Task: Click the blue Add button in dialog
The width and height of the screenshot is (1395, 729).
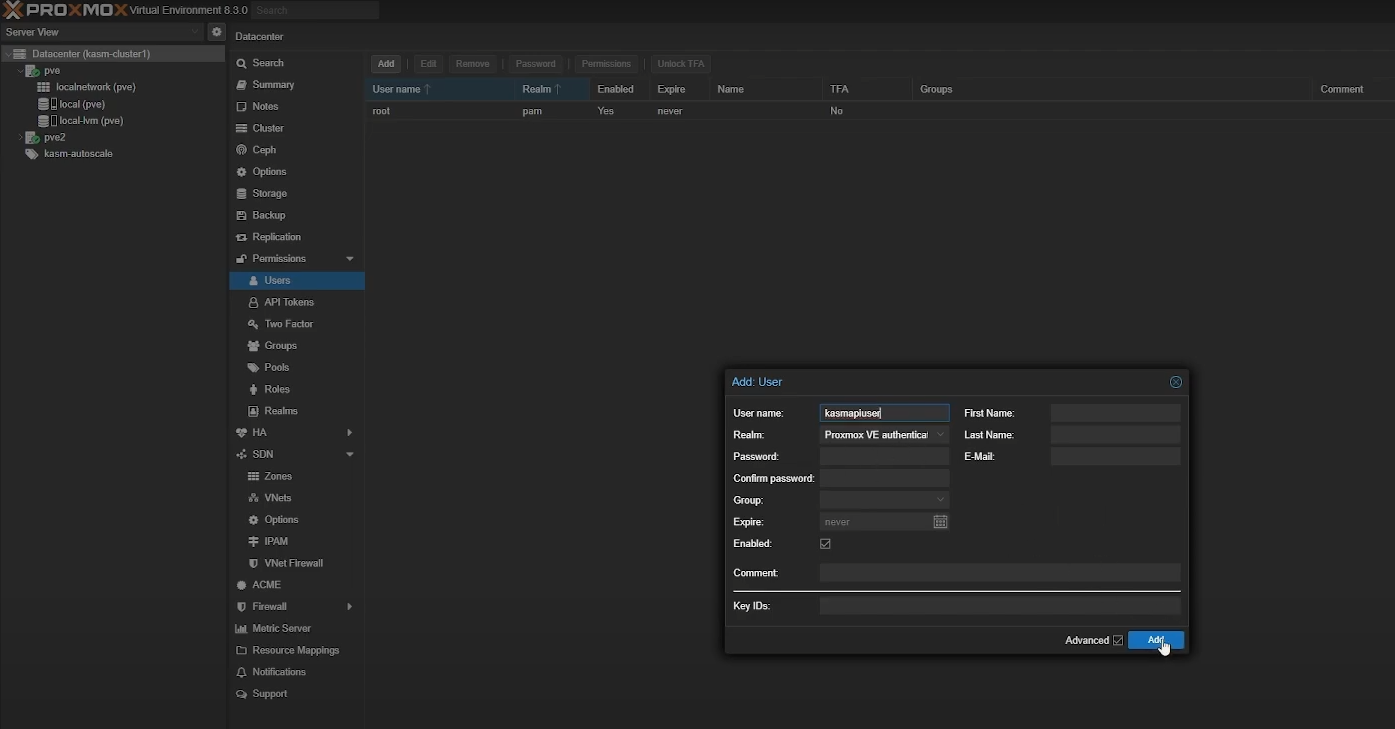Action: [x=1155, y=640]
